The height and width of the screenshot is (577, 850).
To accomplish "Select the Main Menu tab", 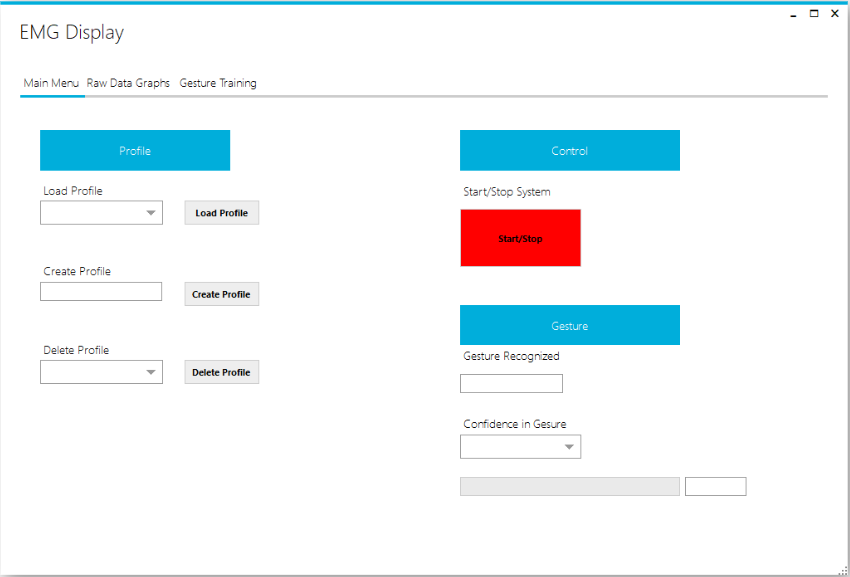I will pos(51,83).
